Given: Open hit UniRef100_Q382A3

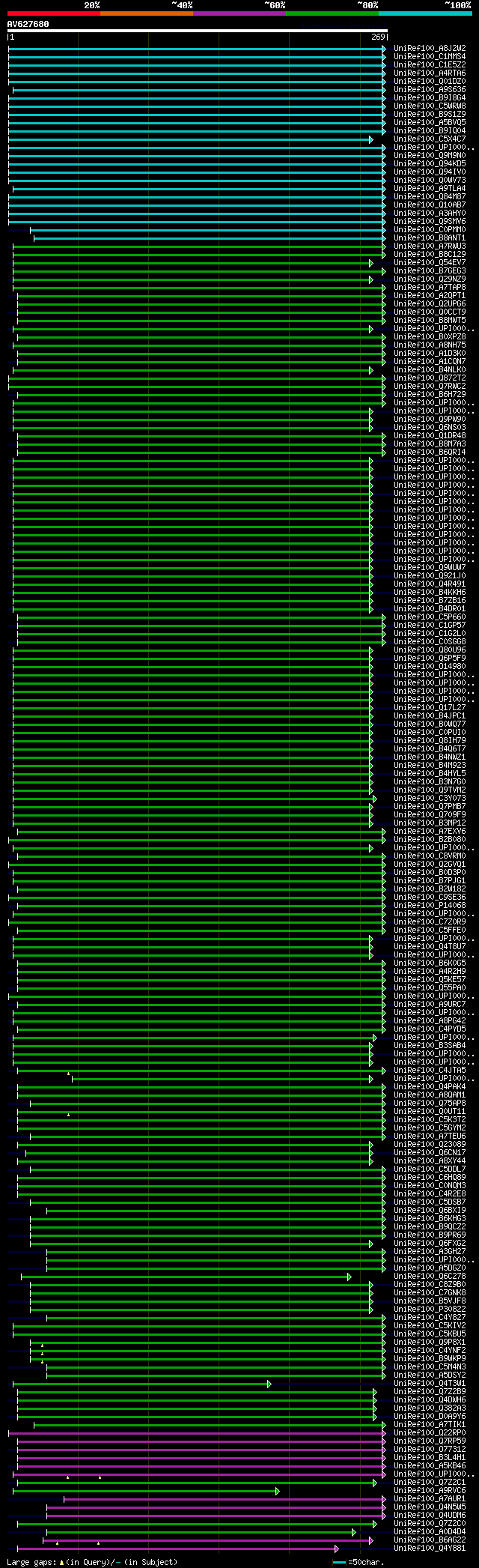Looking at the screenshot, I should [x=430, y=1408].
